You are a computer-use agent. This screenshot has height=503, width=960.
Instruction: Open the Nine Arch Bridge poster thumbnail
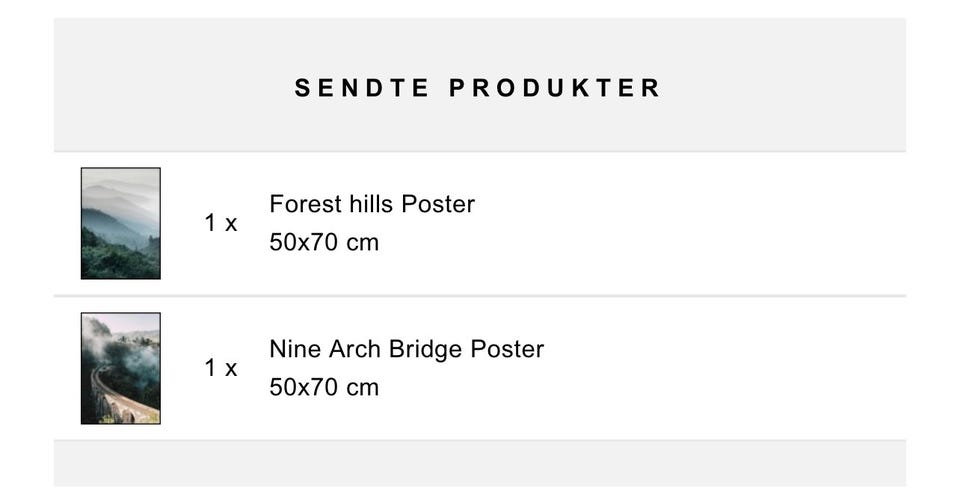point(120,368)
